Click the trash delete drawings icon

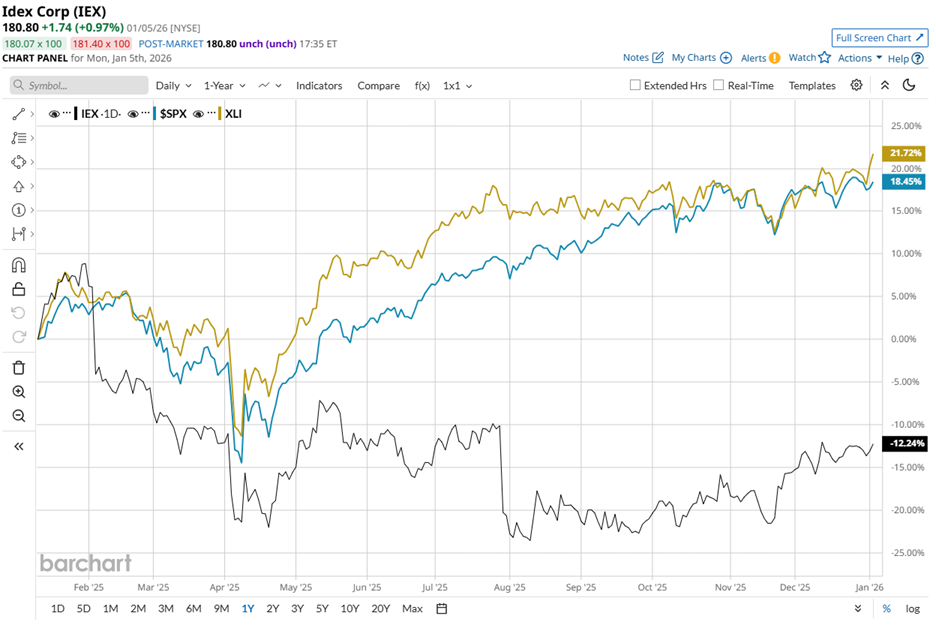(x=18, y=368)
